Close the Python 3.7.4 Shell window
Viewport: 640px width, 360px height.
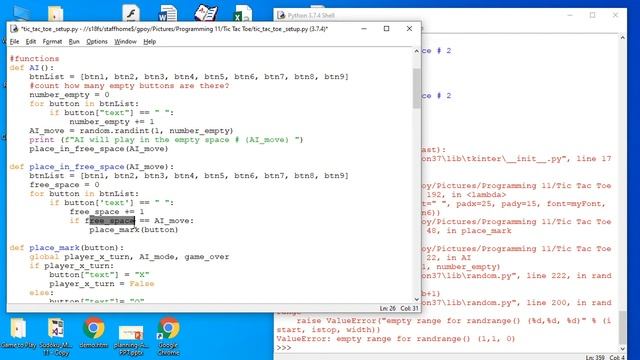point(616,15)
